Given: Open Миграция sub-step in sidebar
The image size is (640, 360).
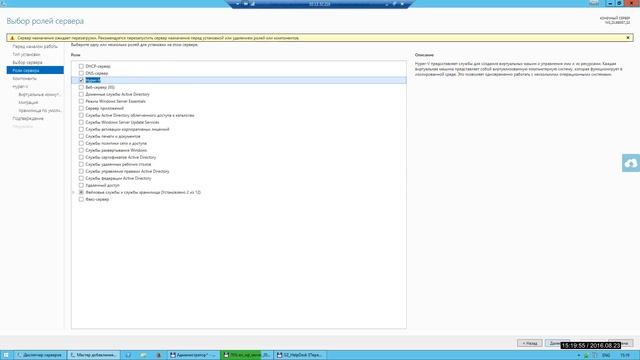Looking at the screenshot, I should pyautogui.click(x=28, y=102).
